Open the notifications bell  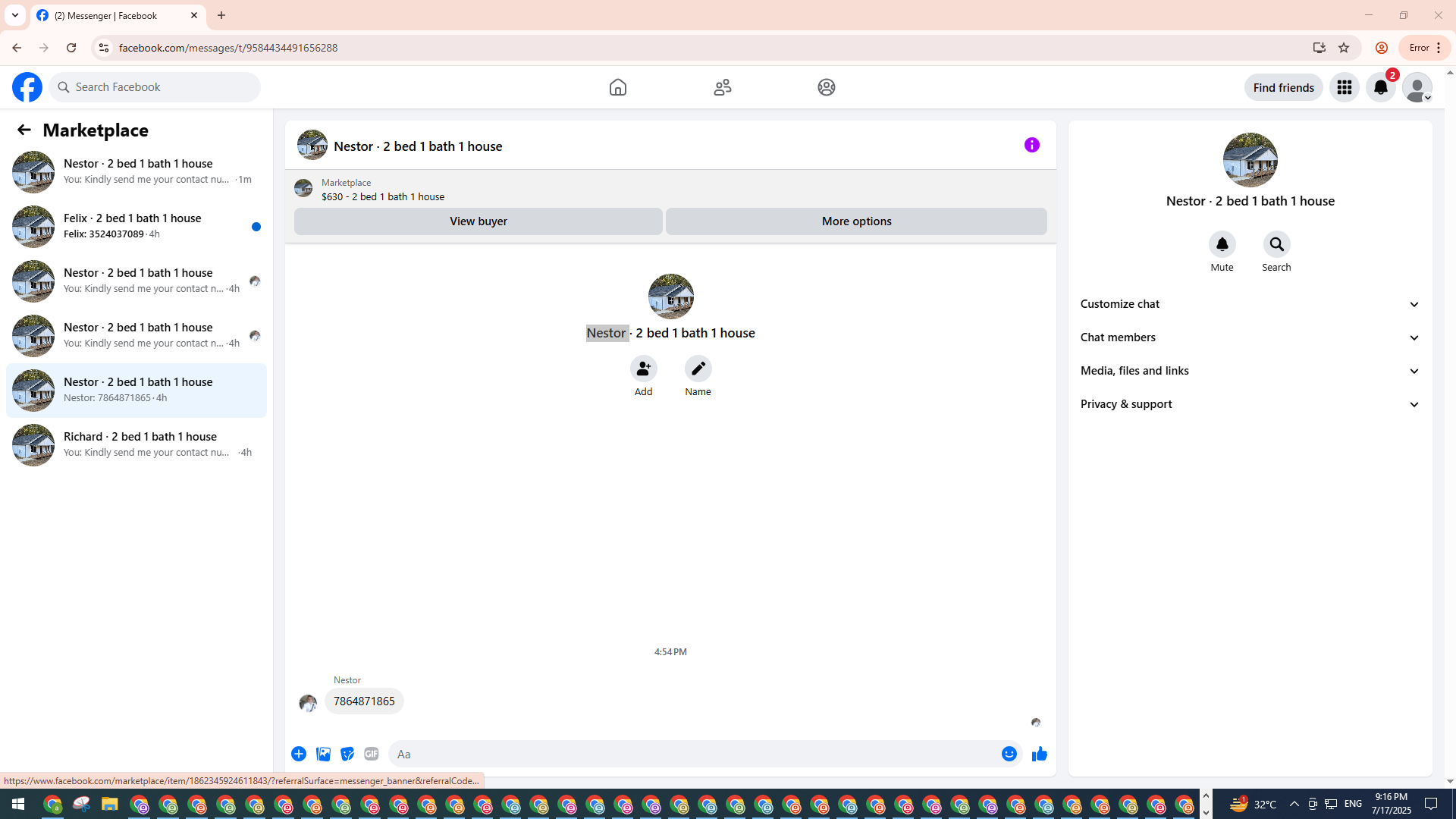[x=1381, y=87]
